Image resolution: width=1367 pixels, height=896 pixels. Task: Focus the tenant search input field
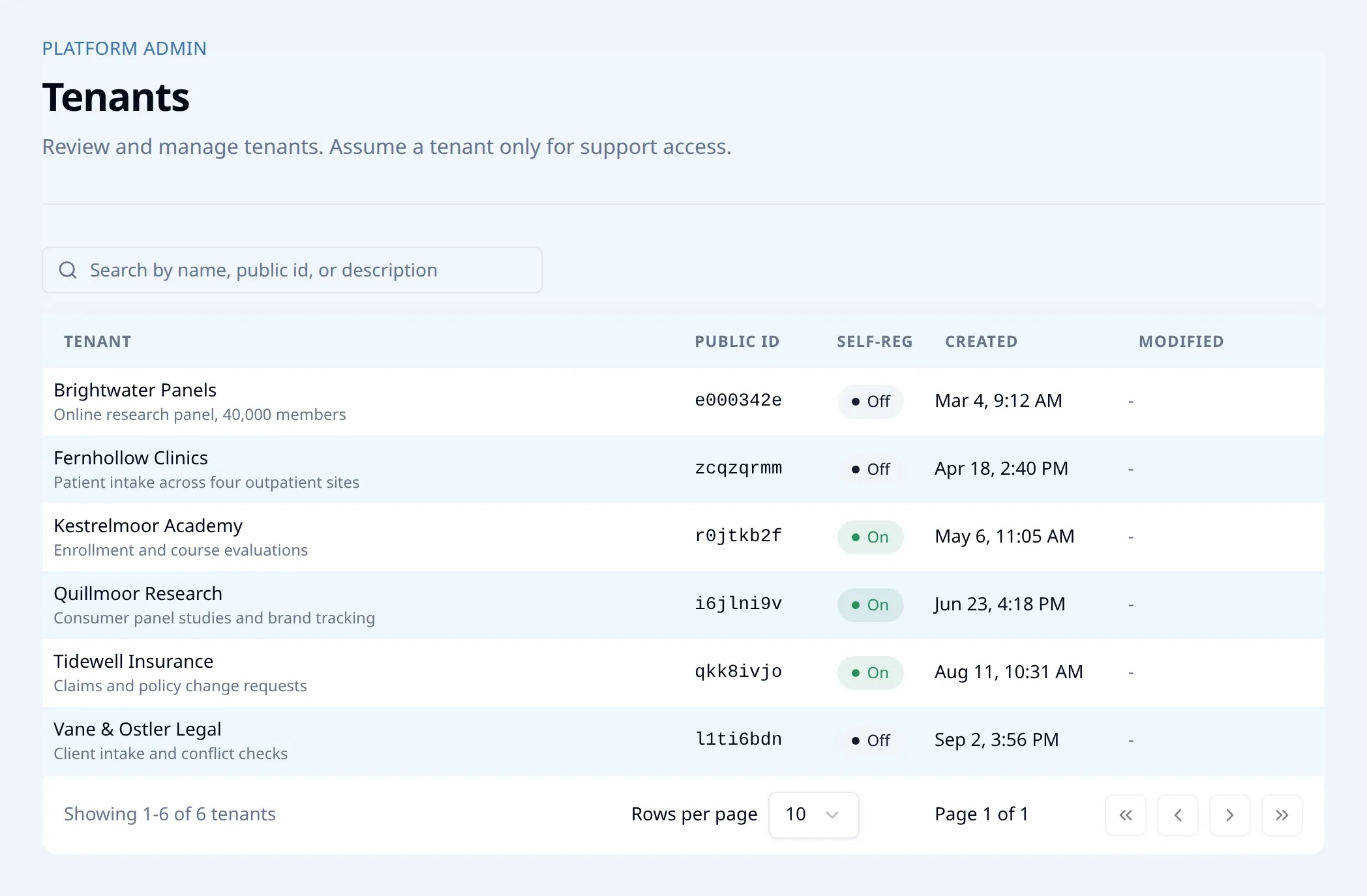(x=292, y=270)
